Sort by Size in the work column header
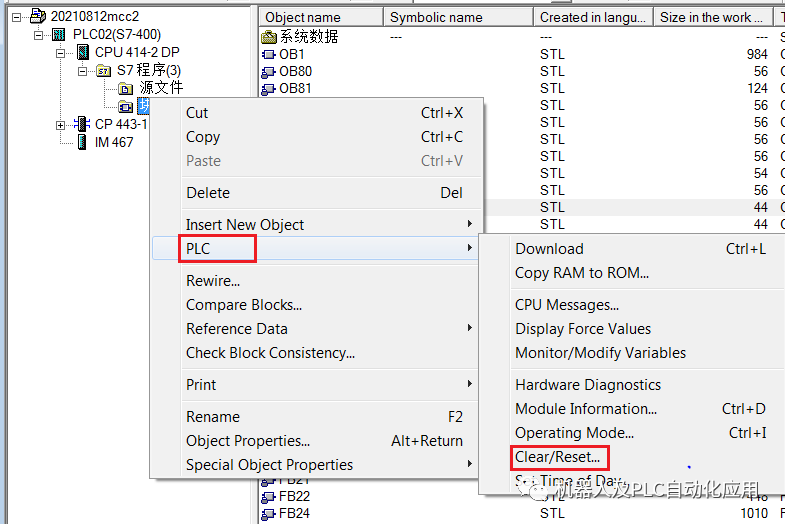 pyautogui.click(x=713, y=18)
